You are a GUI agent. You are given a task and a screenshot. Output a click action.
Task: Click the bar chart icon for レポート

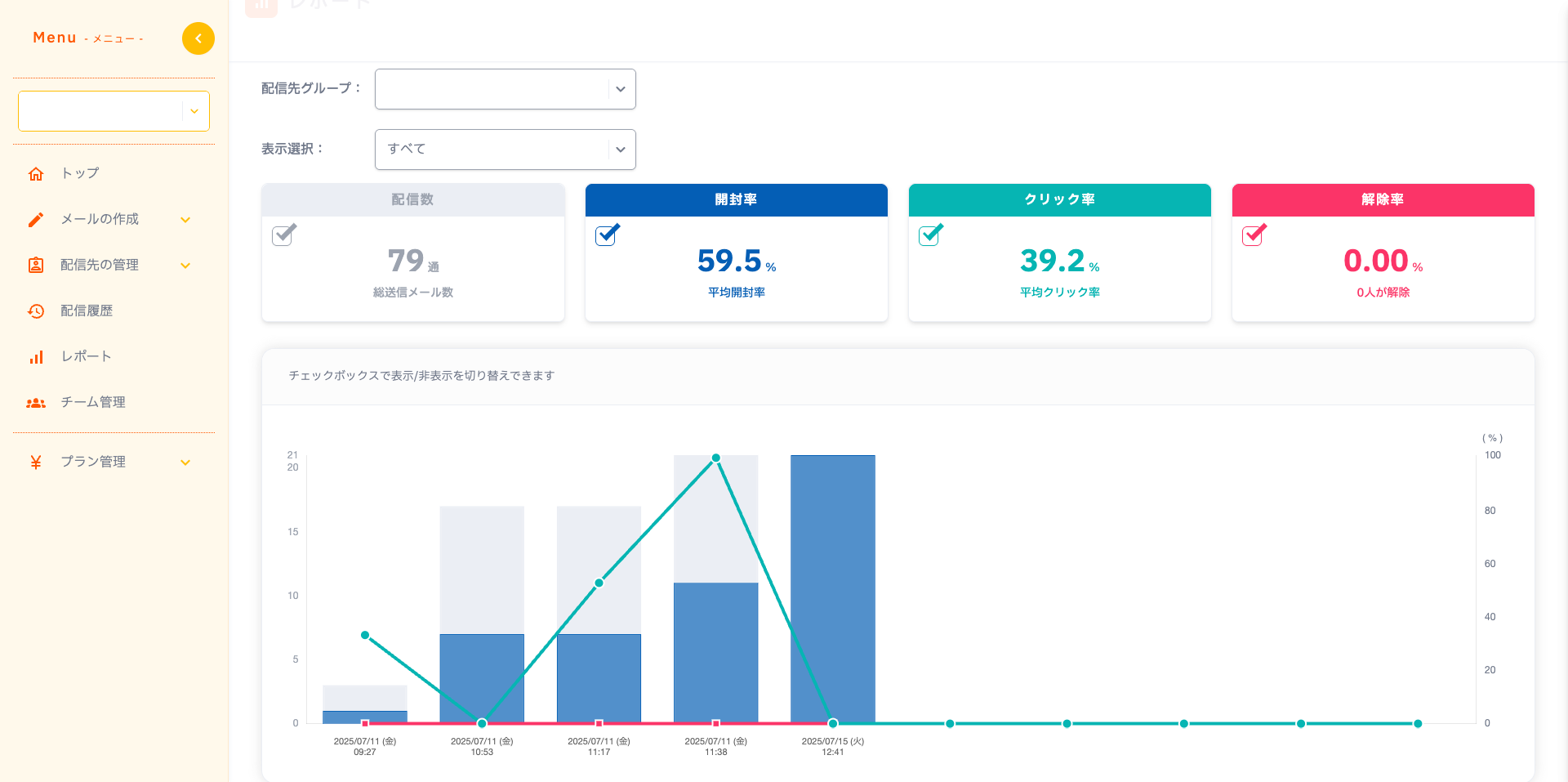(x=36, y=357)
